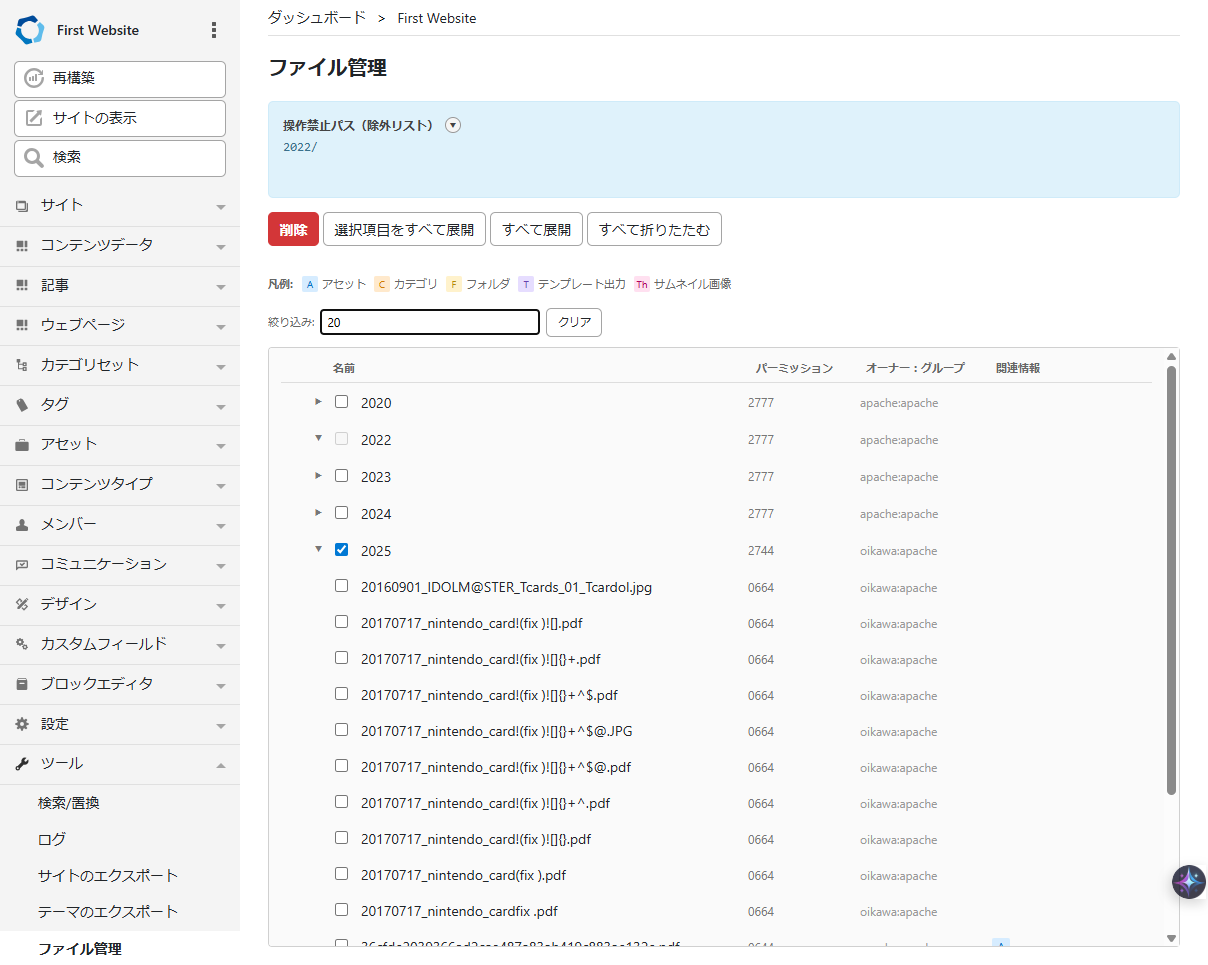Click the file list vertical scrollbar
Image resolution: width=1208 pixels, height=965 pixels.
(1171, 580)
